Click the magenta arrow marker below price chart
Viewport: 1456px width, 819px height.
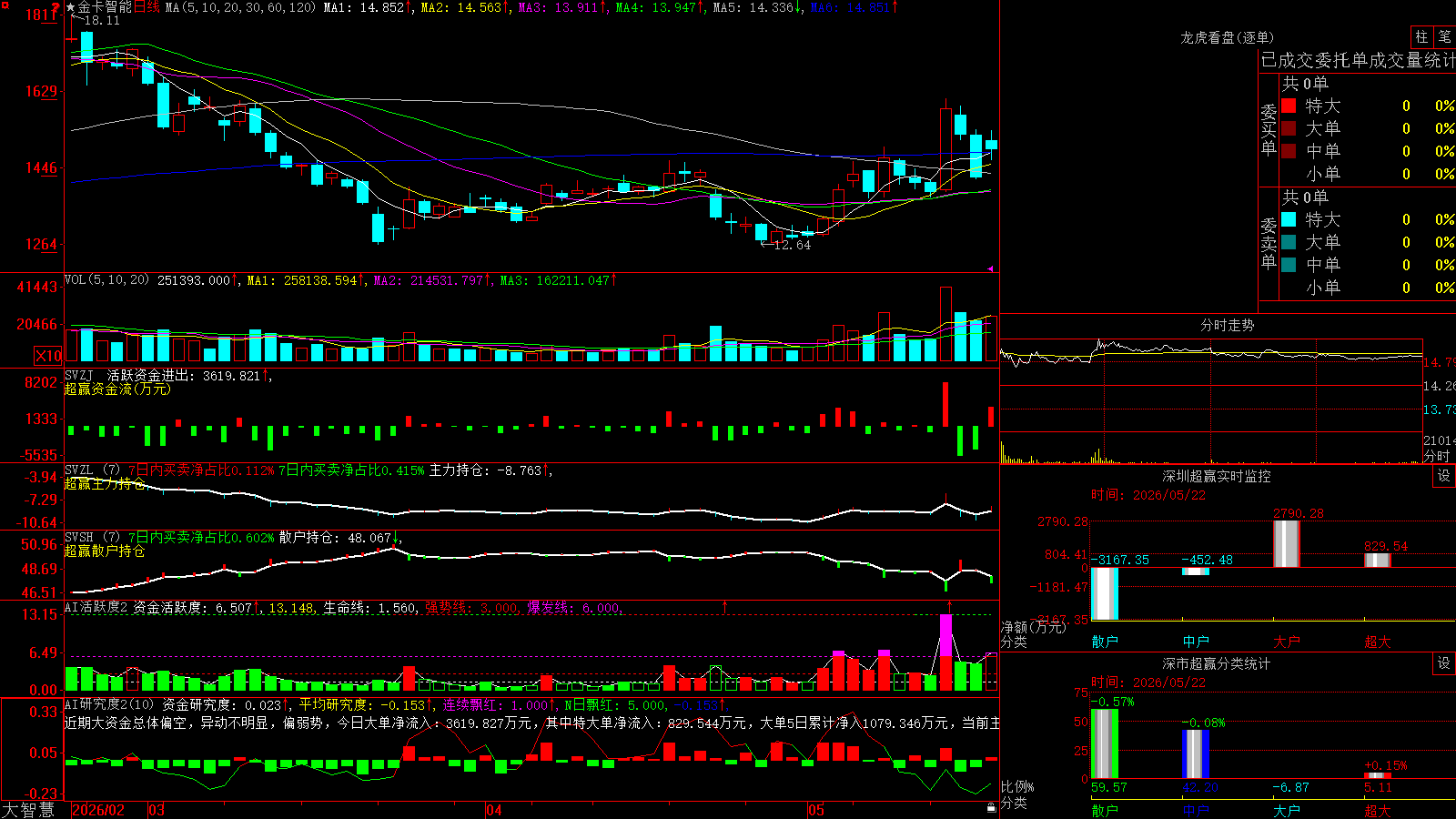click(990, 268)
